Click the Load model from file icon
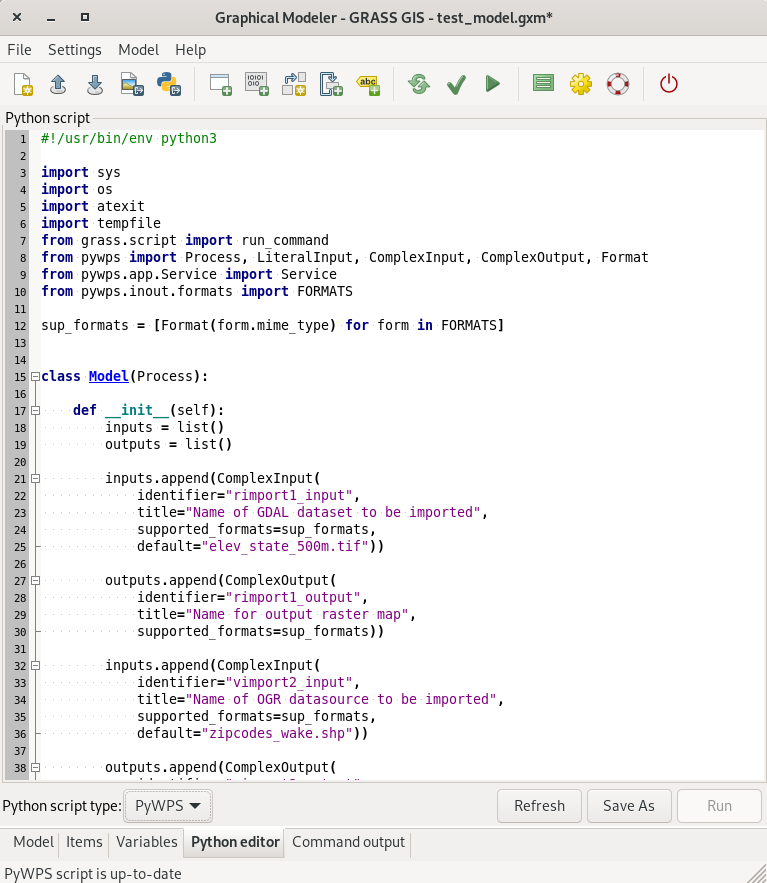Screen dimensions: 767x883 coord(58,84)
